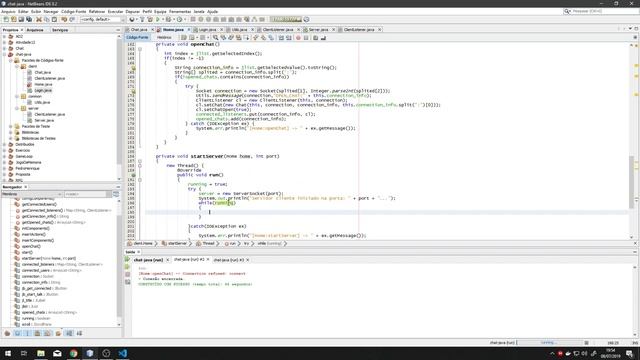Select openChat() in the Navigator list
Image resolution: width=640 pixels, height=360 pixels.
(31, 247)
